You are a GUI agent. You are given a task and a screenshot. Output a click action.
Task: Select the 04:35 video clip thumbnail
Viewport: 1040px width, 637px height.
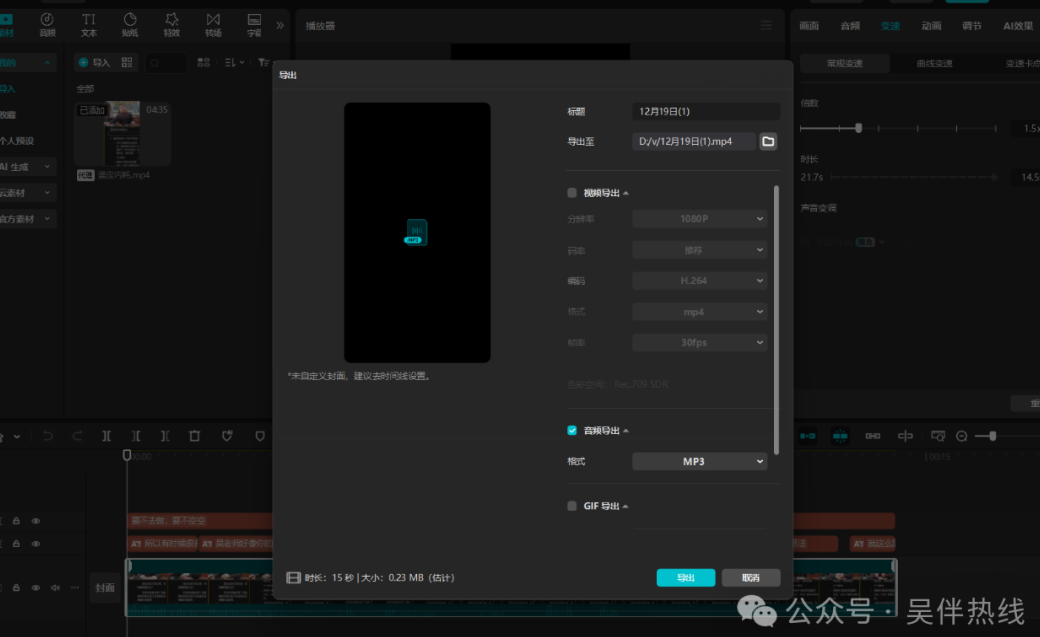point(123,133)
